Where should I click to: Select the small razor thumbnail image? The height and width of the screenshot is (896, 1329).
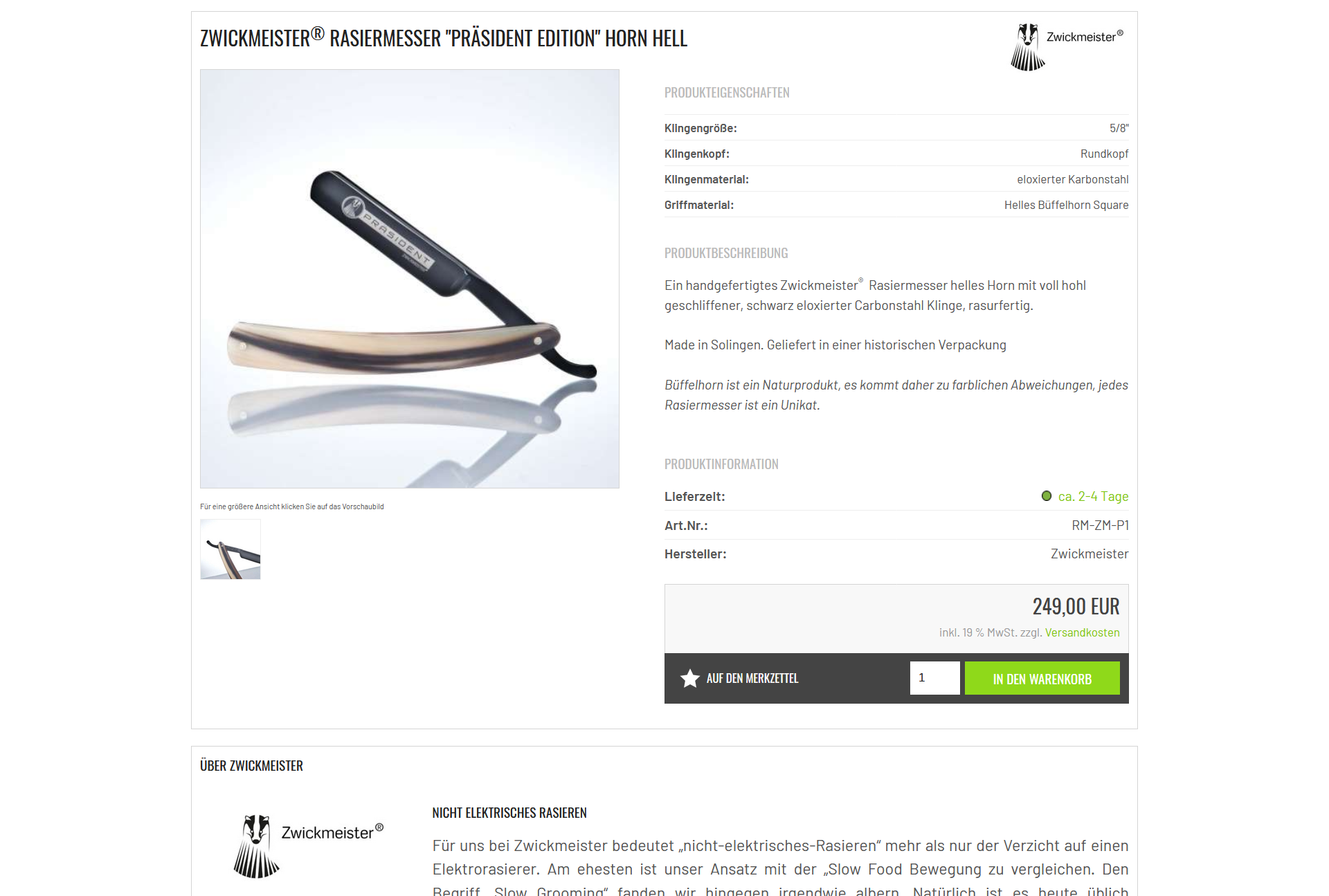tap(230, 549)
